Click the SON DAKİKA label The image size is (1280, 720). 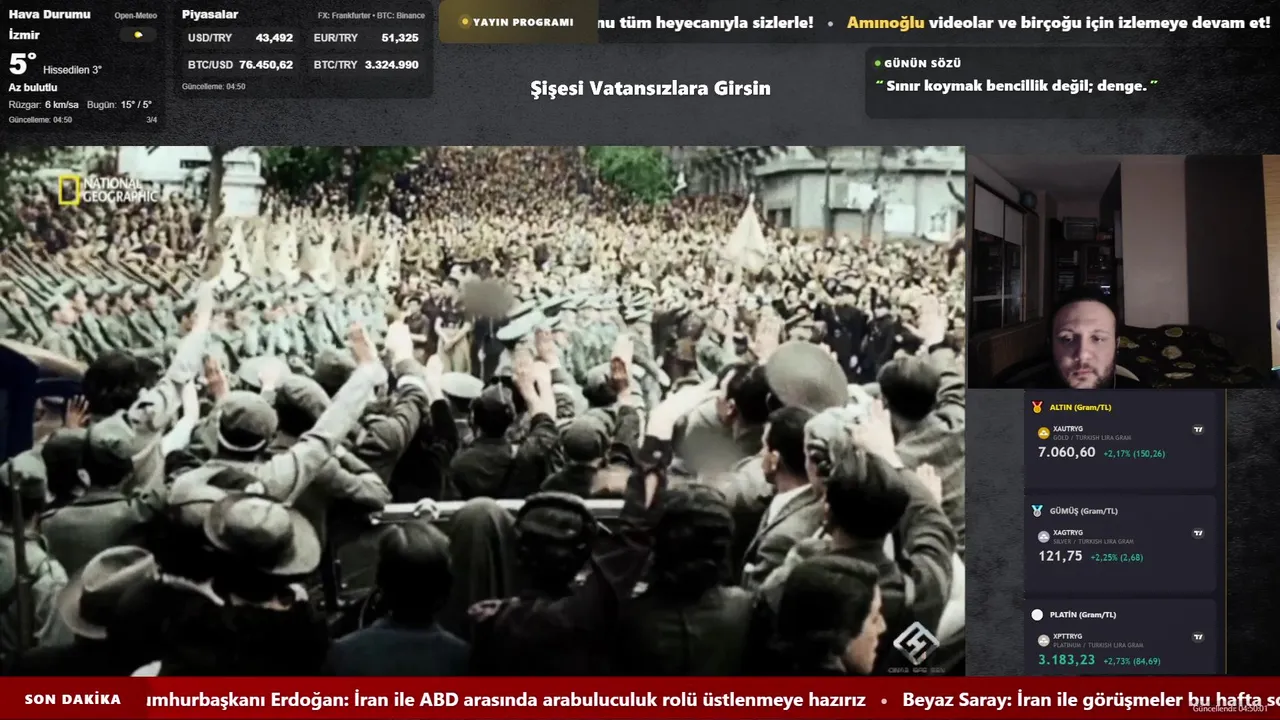[x=73, y=700]
